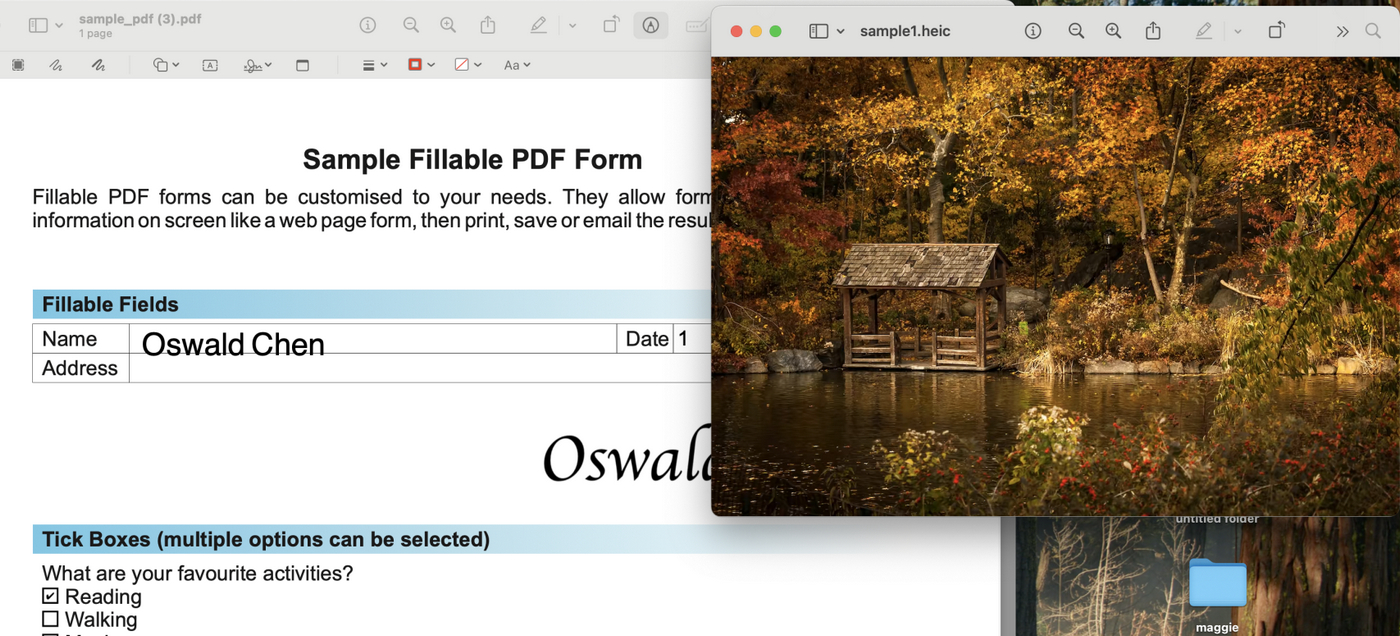
Task: Open the Sign tool
Action: [x=252, y=64]
